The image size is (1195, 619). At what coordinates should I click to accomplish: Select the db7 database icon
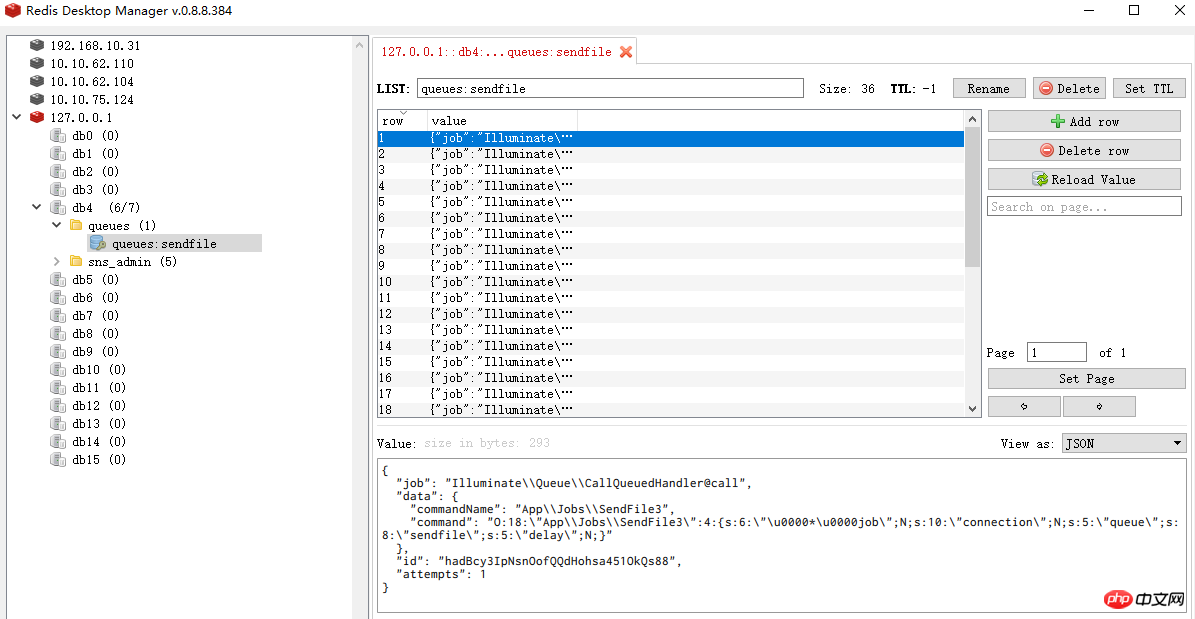click(x=58, y=316)
